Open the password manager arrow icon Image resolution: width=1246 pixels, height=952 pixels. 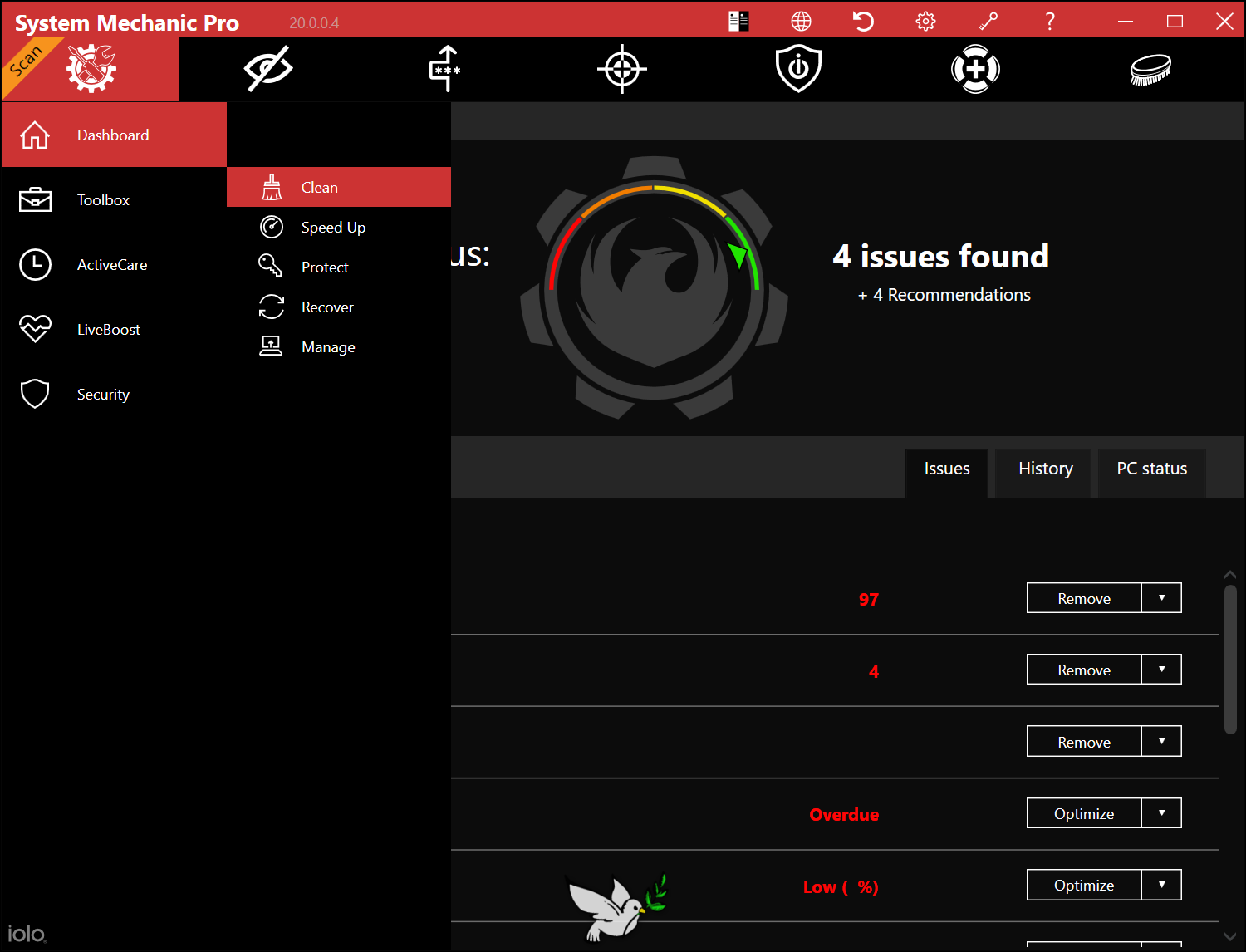coord(445,68)
